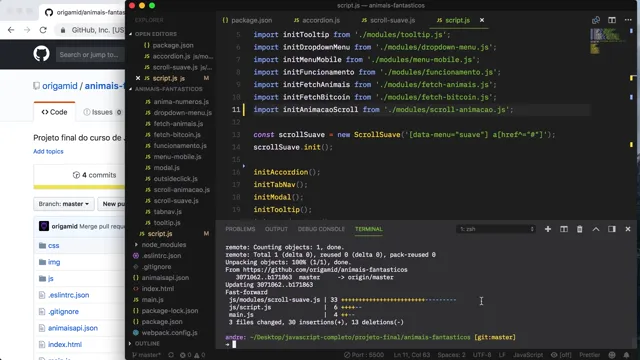Open the PROBLEMS panel tab
640x360 pixels.
[240, 229]
